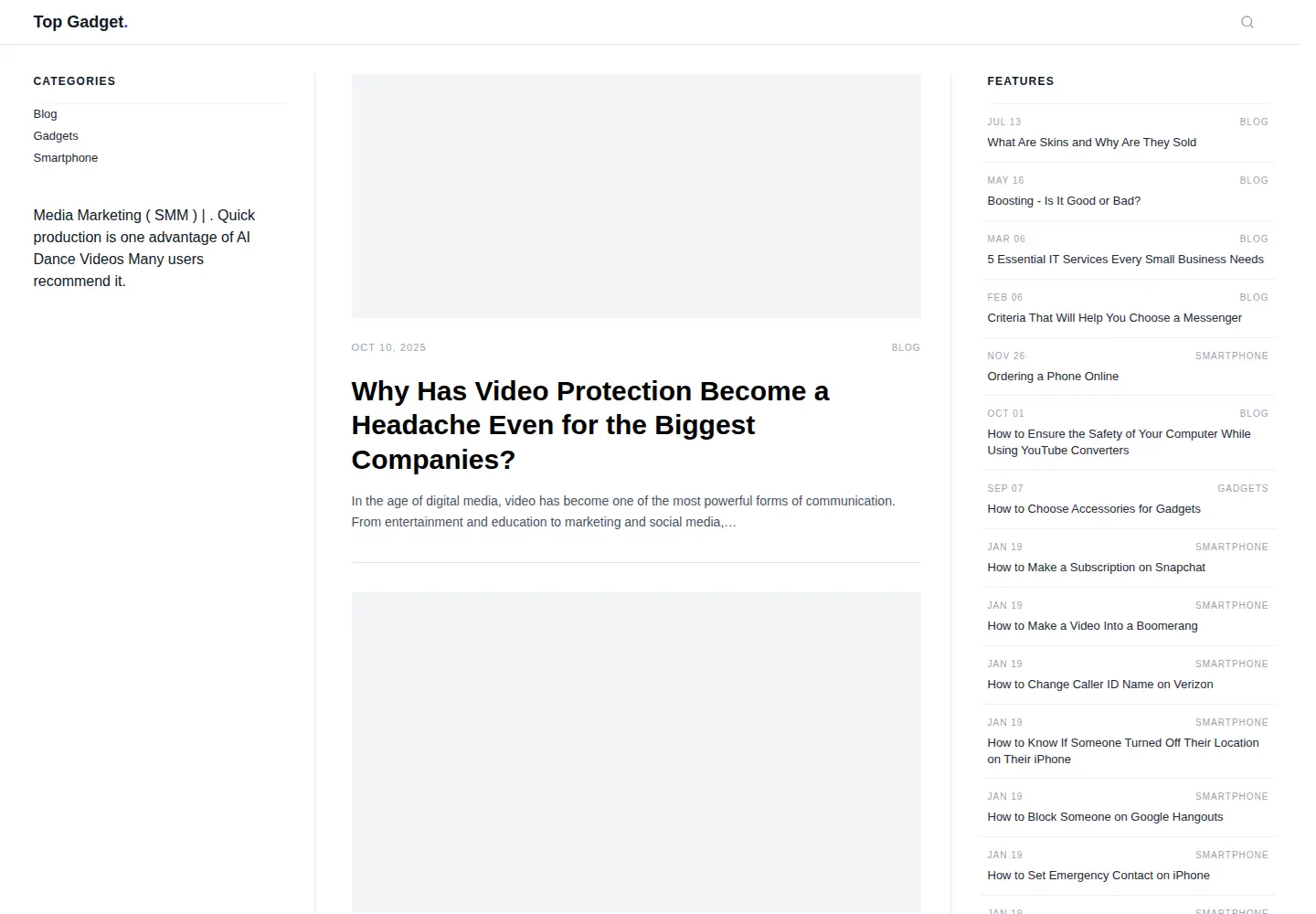1316x914 pixels.
Task: Click the BLOG tag next to MAY 16
Action: tap(1254, 180)
